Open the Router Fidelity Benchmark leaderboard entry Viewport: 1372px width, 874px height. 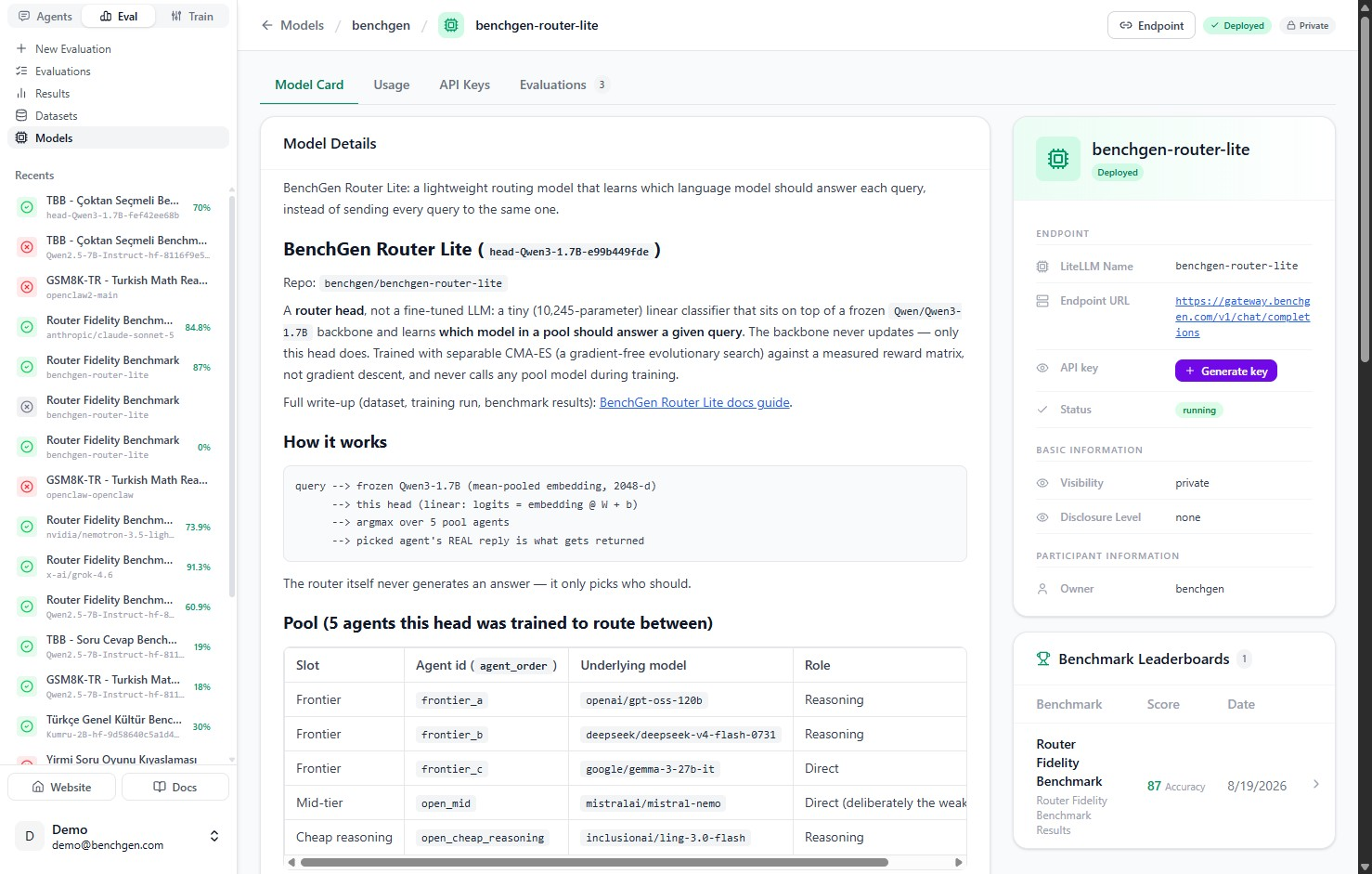click(x=1174, y=786)
